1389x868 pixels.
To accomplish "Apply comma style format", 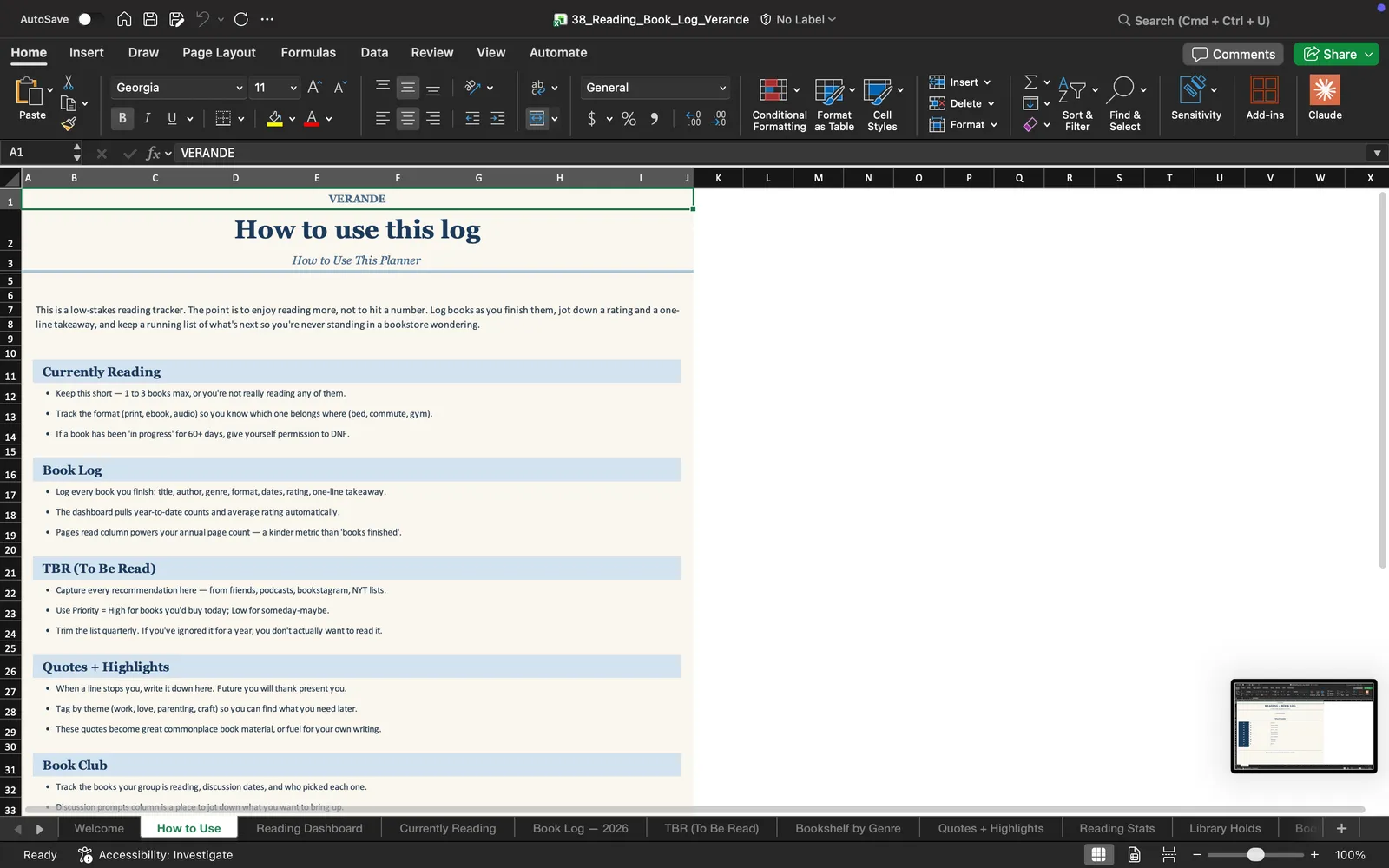I will pyautogui.click(x=654, y=118).
